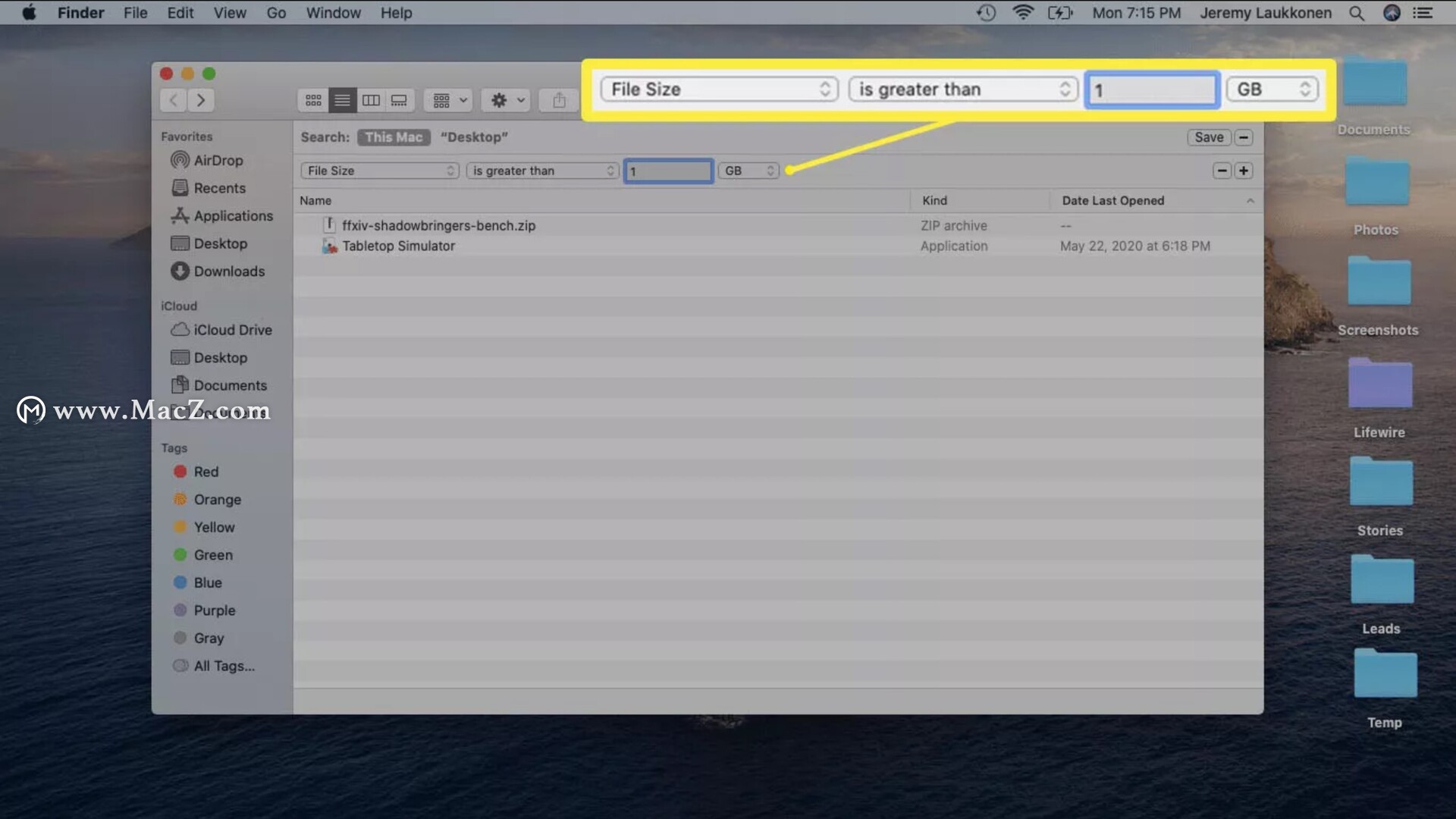
Task: Open the Window menu
Action: coord(333,13)
